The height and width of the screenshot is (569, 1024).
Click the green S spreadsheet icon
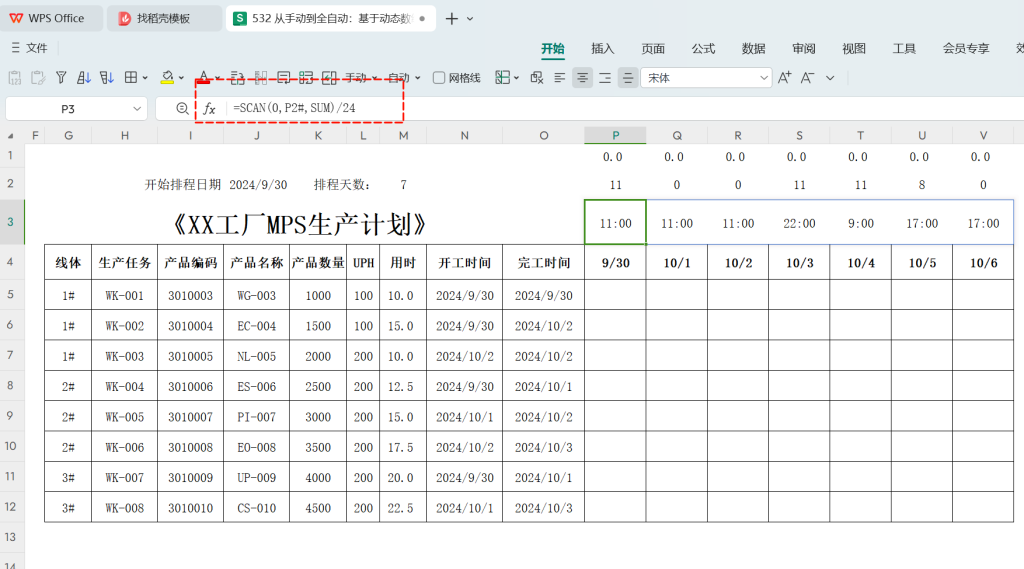[x=240, y=18]
